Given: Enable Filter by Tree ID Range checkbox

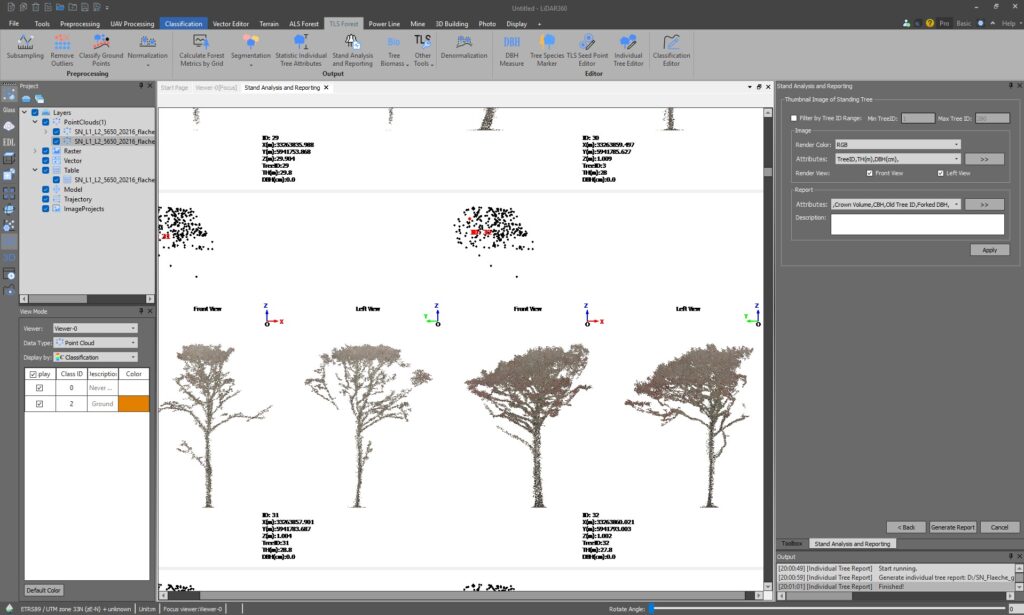Looking at the screenshot, I should 794,118.
